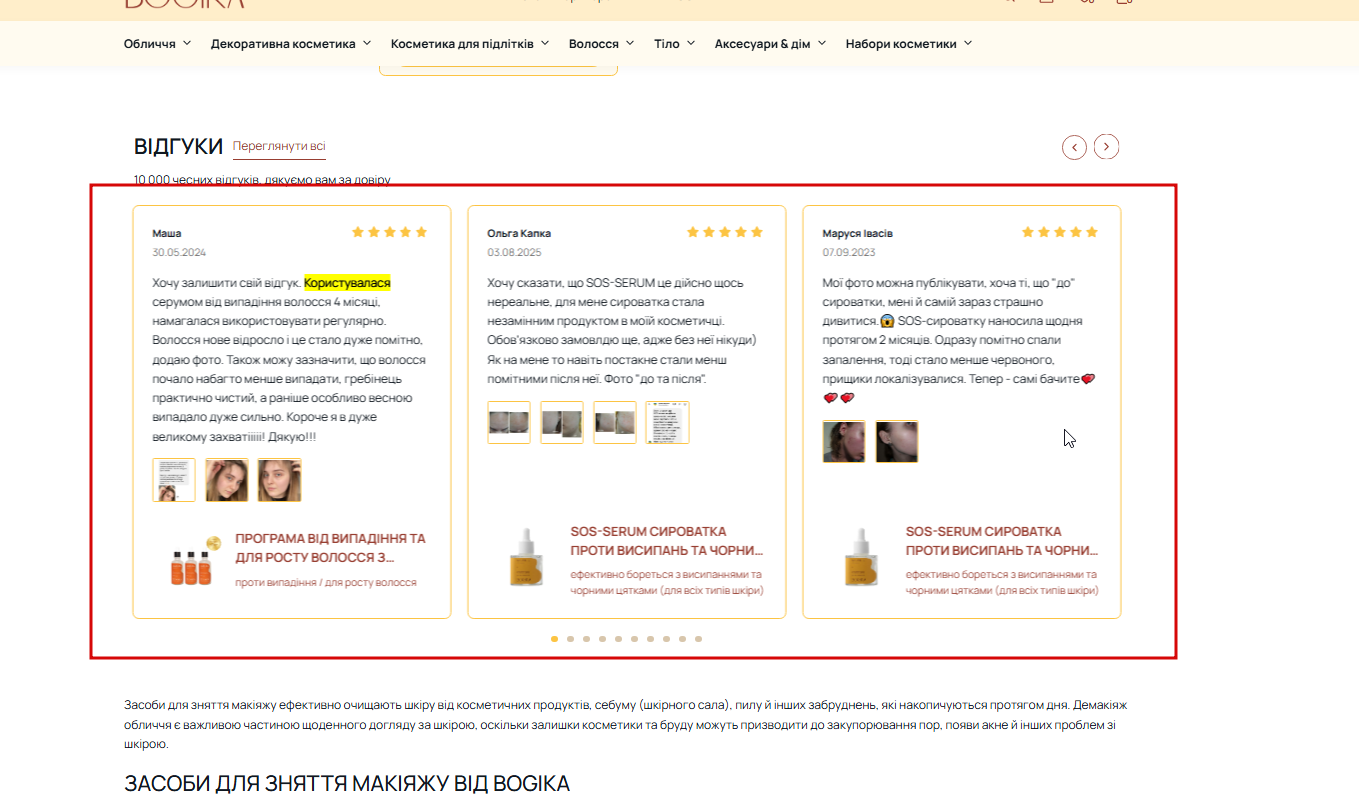Follow the Переглянути всі reviews link
The height and width of the screenshot is (800, 1359).
click(x=279, y=146)
